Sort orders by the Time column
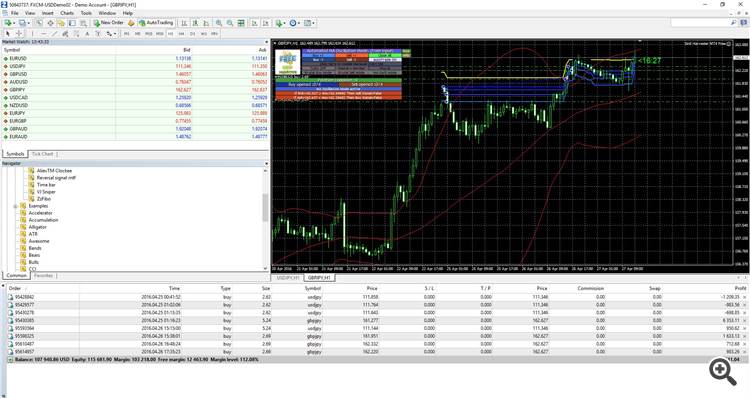This screenshot has height=398, width=750. [x=174, y=288]
